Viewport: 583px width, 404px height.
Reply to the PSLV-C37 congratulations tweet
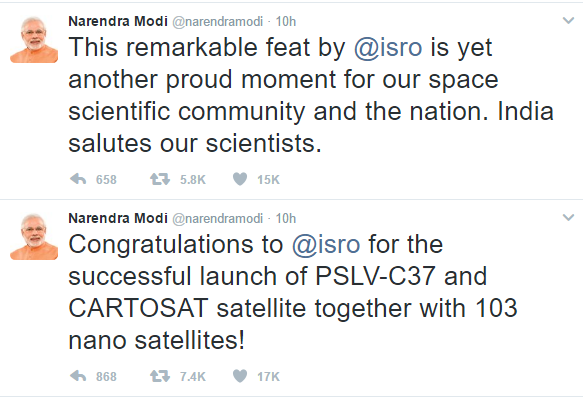click(x=78, y=376)
